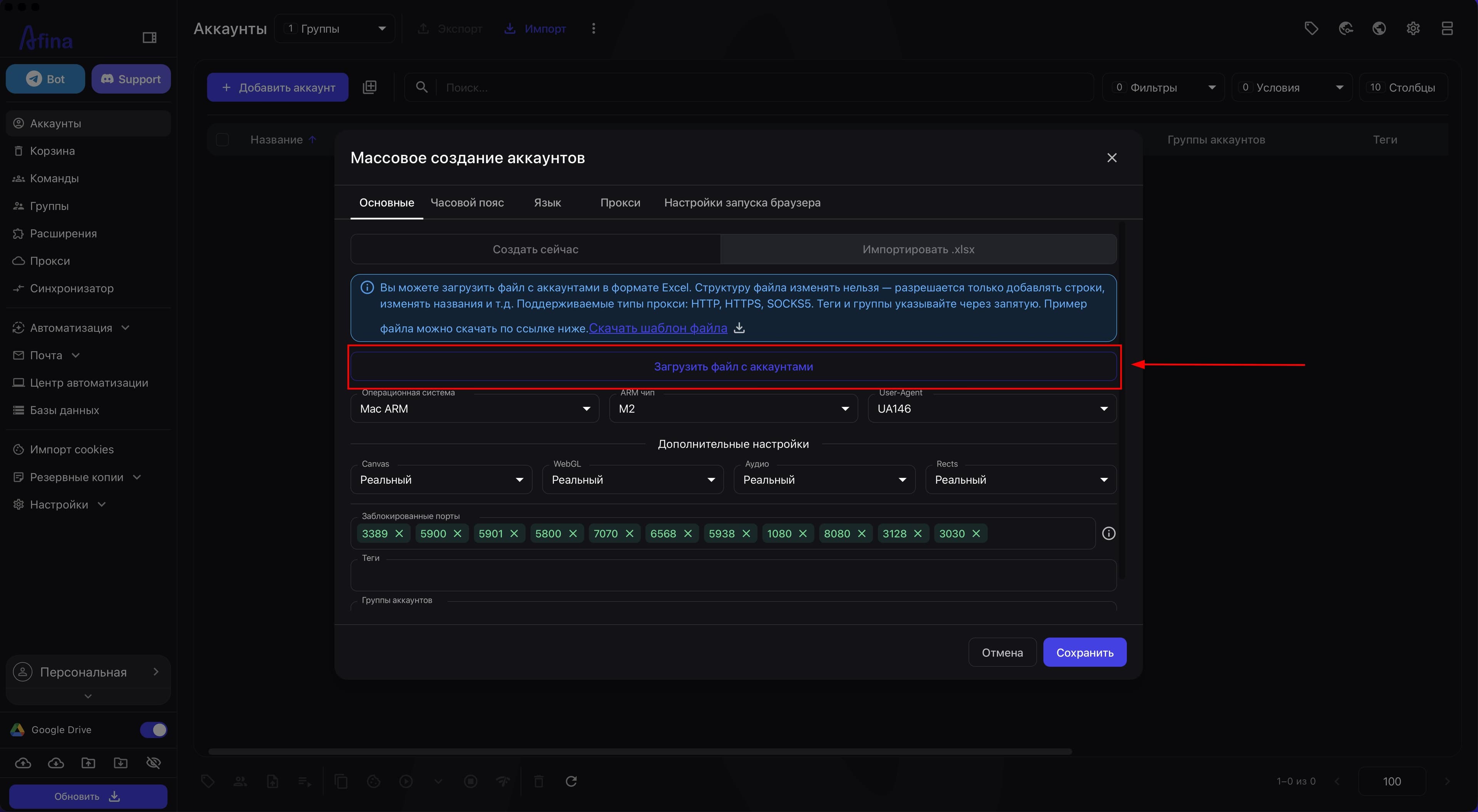The image size is (1478, 812).
Task: Select the Создать сейчас mode
Action: pyautogui.click(x=535, y=249)
